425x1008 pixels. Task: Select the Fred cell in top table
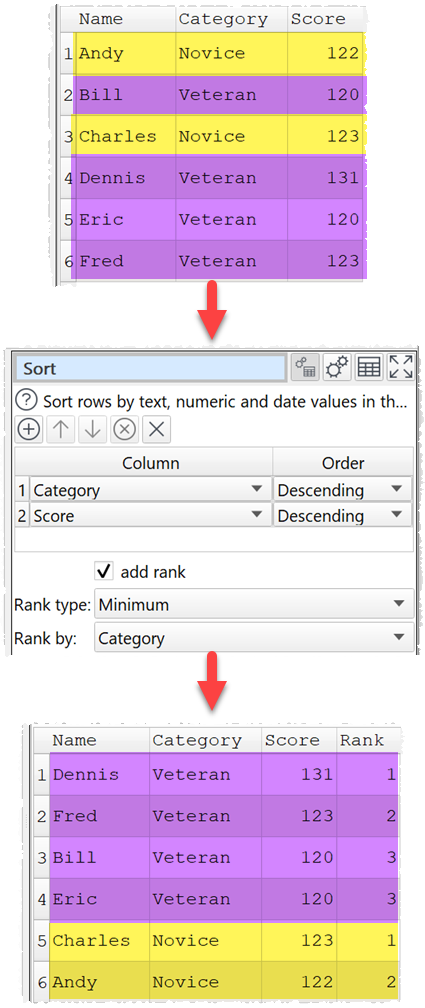pyautogui.click(x=125, y=261)
